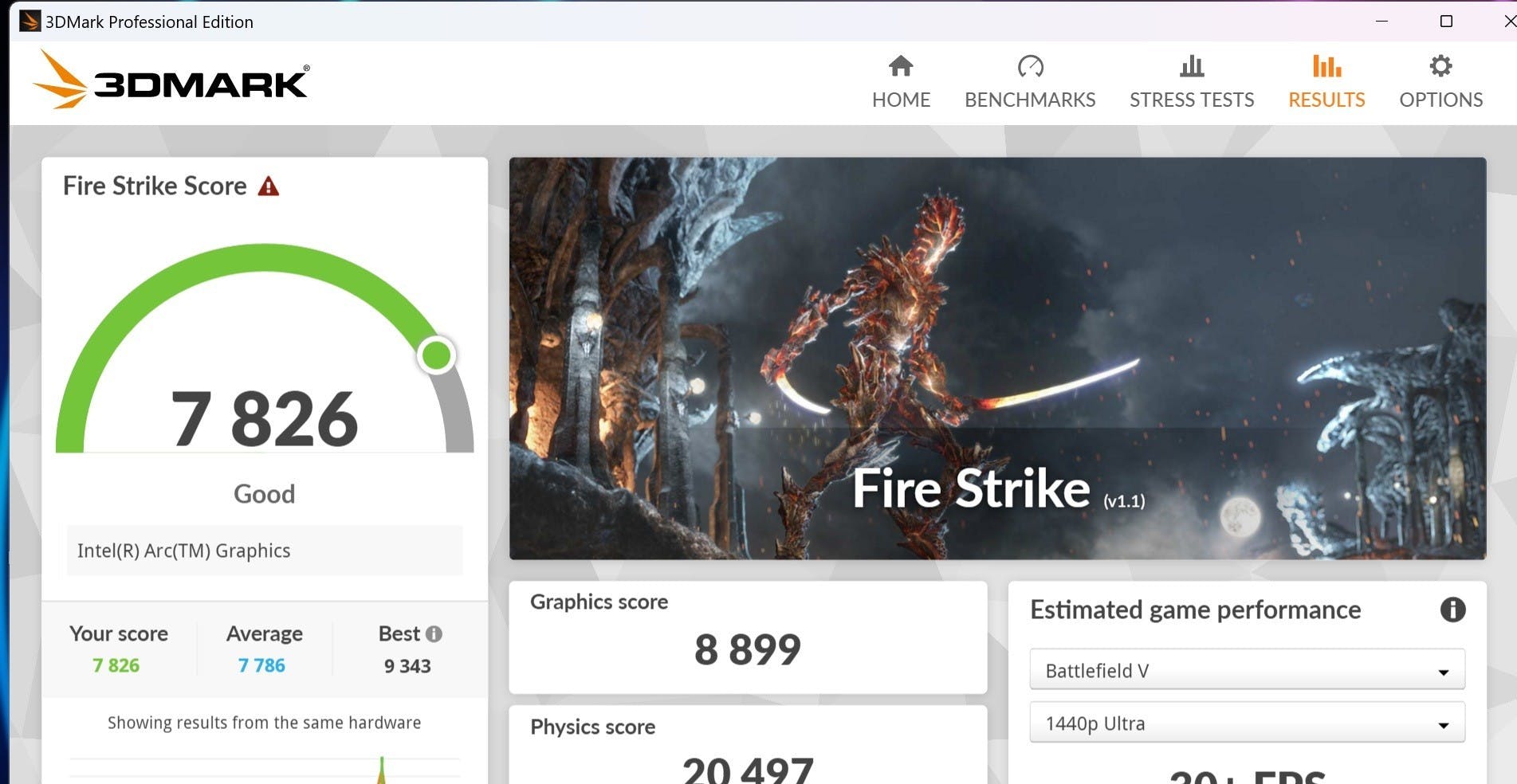Click the Your score label

(x=119, y=633)
